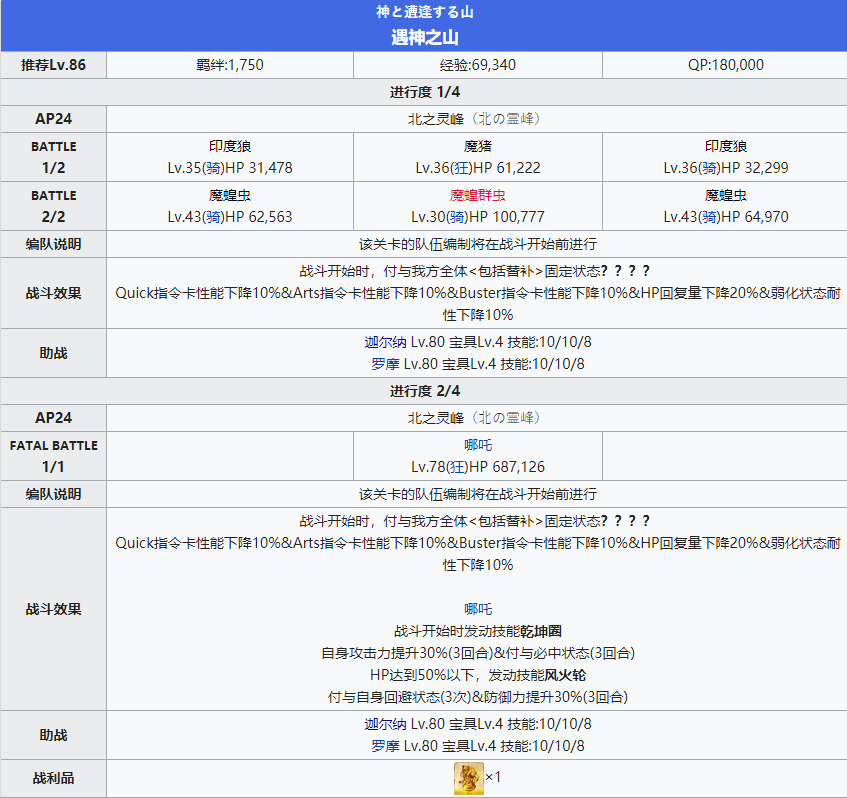Click the 魔猪 enemy name
Screen dimensions: 847x798
[478, 146]
